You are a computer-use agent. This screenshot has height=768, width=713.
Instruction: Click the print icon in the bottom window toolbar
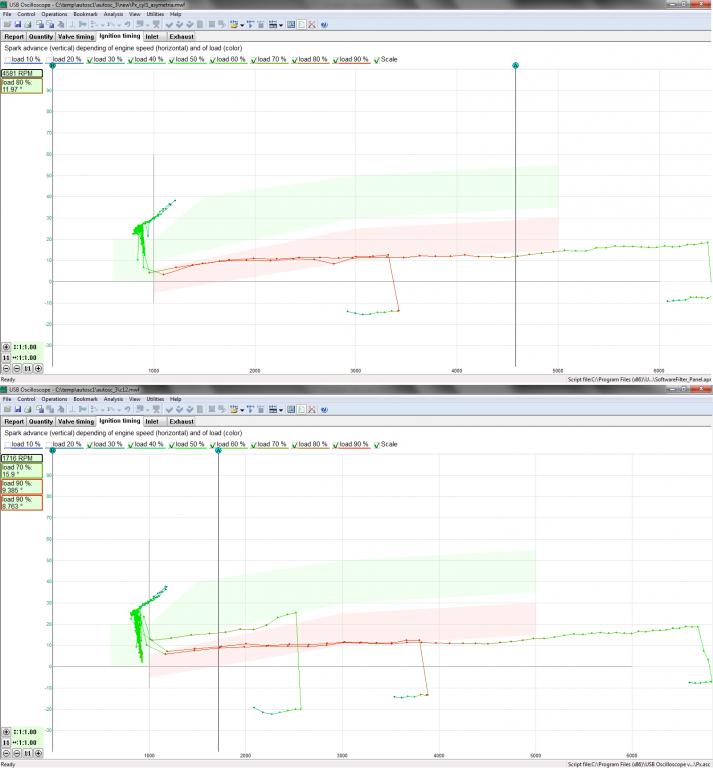click(x=28, y=409)
